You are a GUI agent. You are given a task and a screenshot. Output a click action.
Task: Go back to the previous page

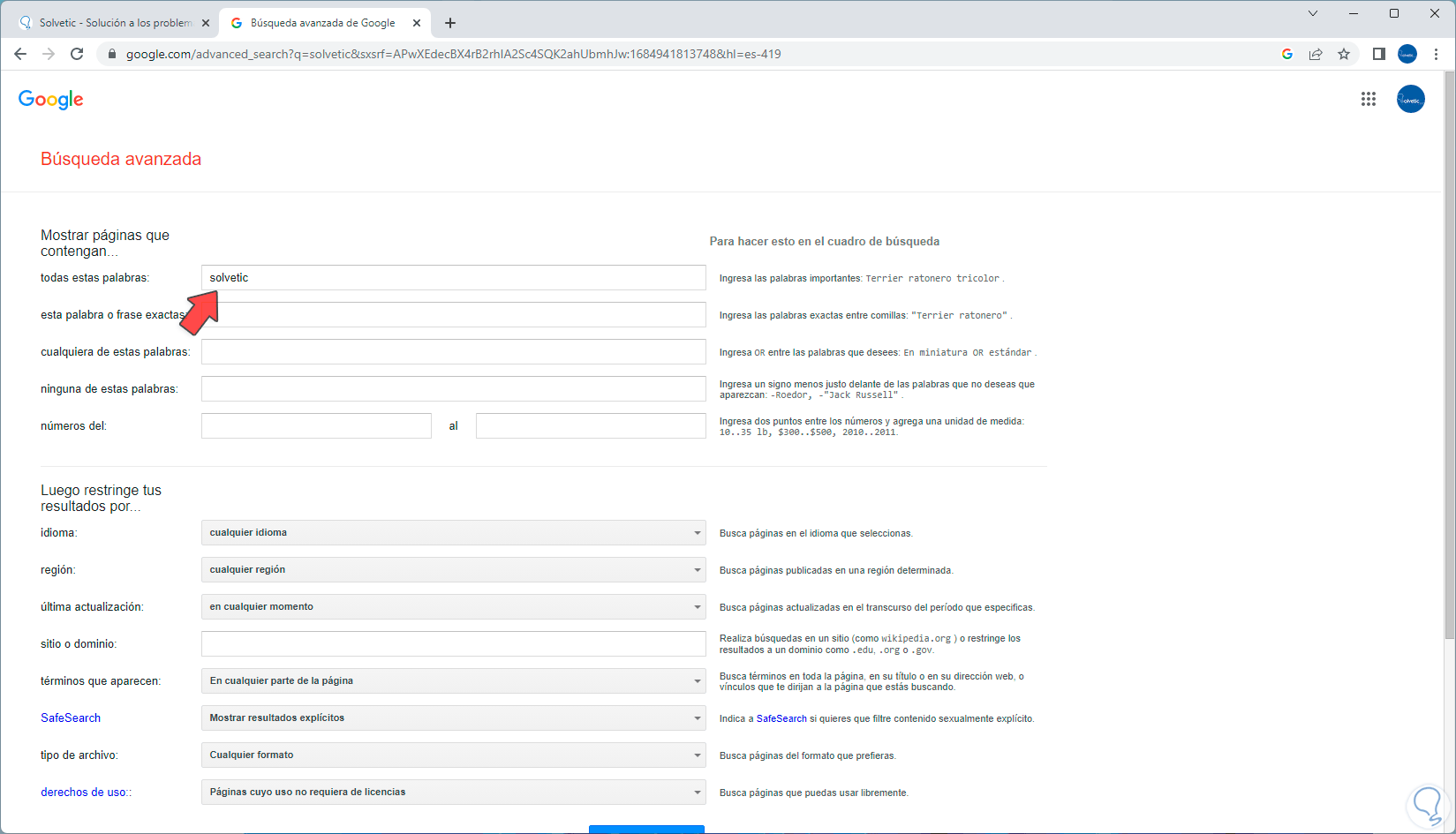tap(20, 54)
